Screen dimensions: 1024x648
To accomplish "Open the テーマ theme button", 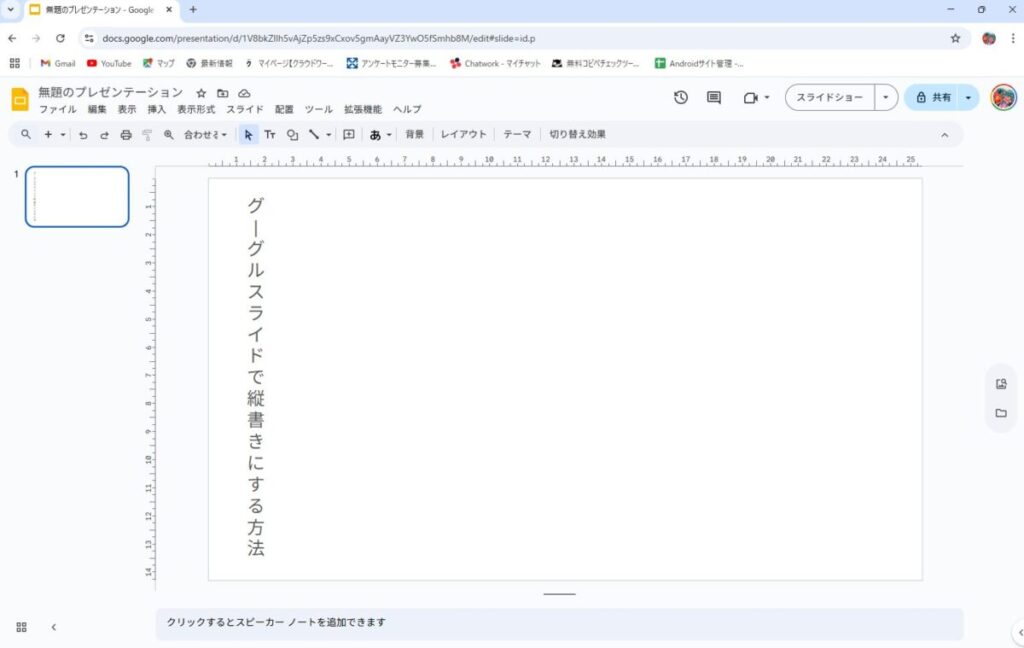I will (x=517, y=135).
